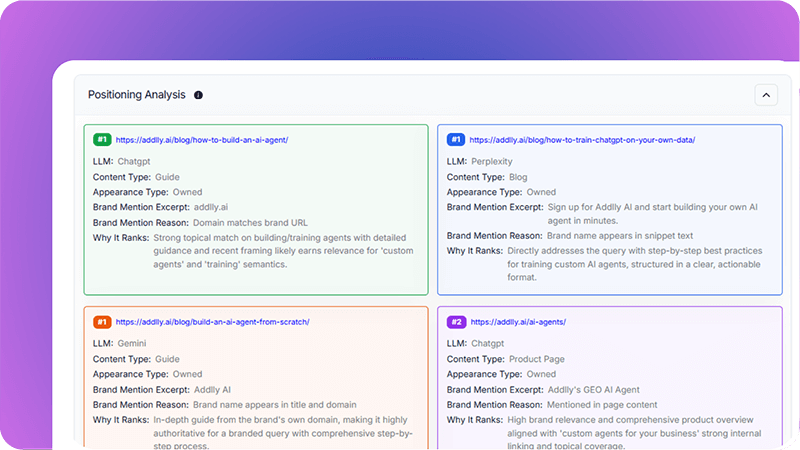Select the 'addlly.ai' brand mention excerpt
Image resolution: width=800 pixels, height=450 pixels.
[x=210, y=207]
